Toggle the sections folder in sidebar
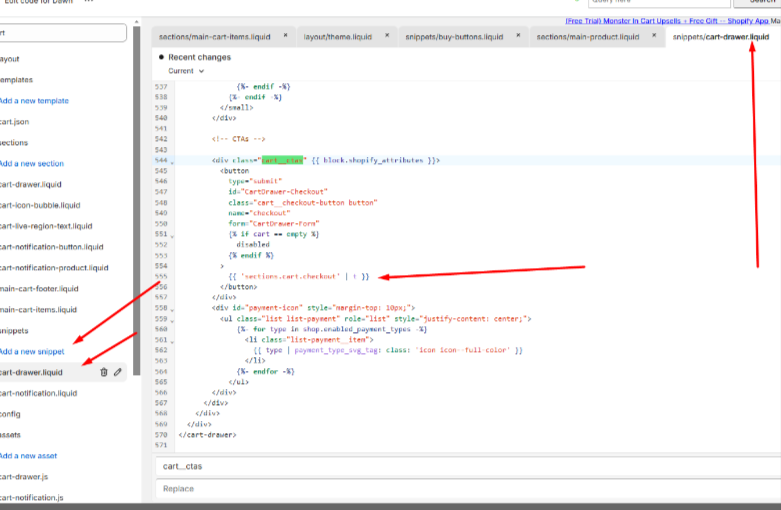The height and width of the screenshot is (510, 781). [14, 142]
